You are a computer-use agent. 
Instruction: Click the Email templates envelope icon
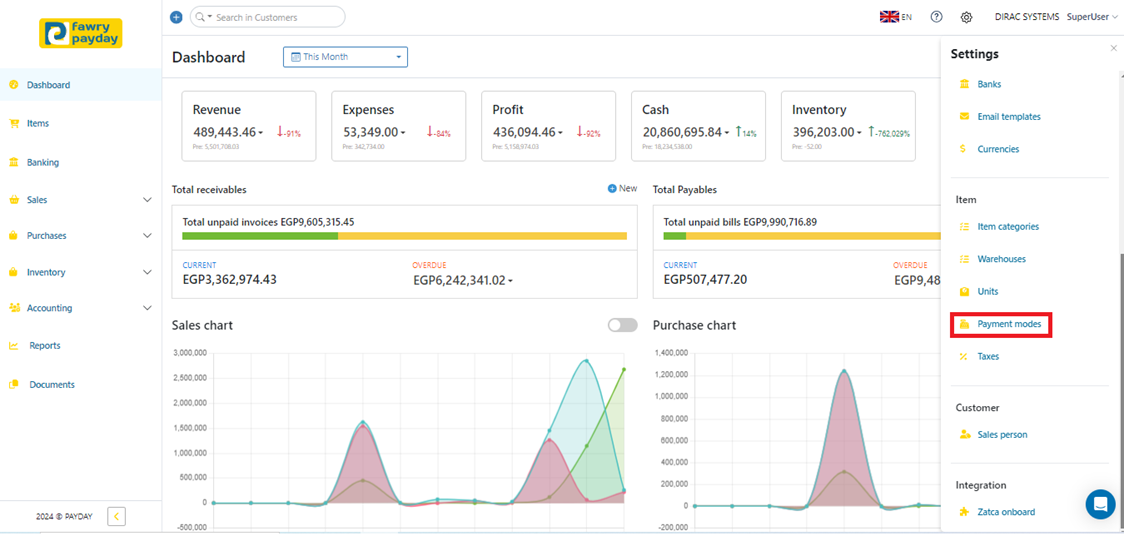(x=964, y=117)
